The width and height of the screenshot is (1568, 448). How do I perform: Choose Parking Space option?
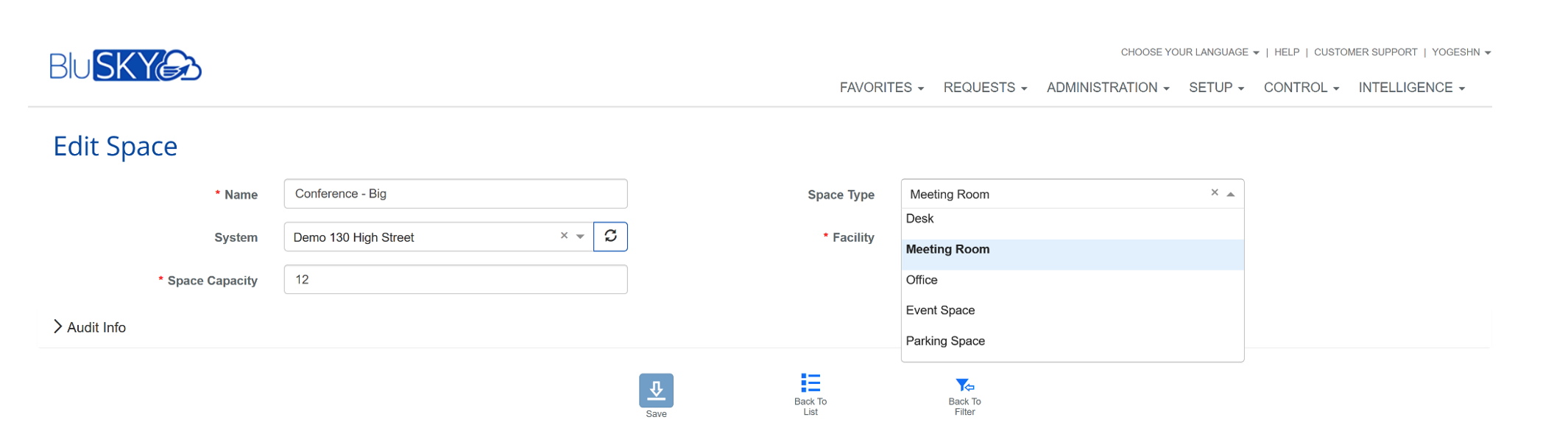(945, 341)
